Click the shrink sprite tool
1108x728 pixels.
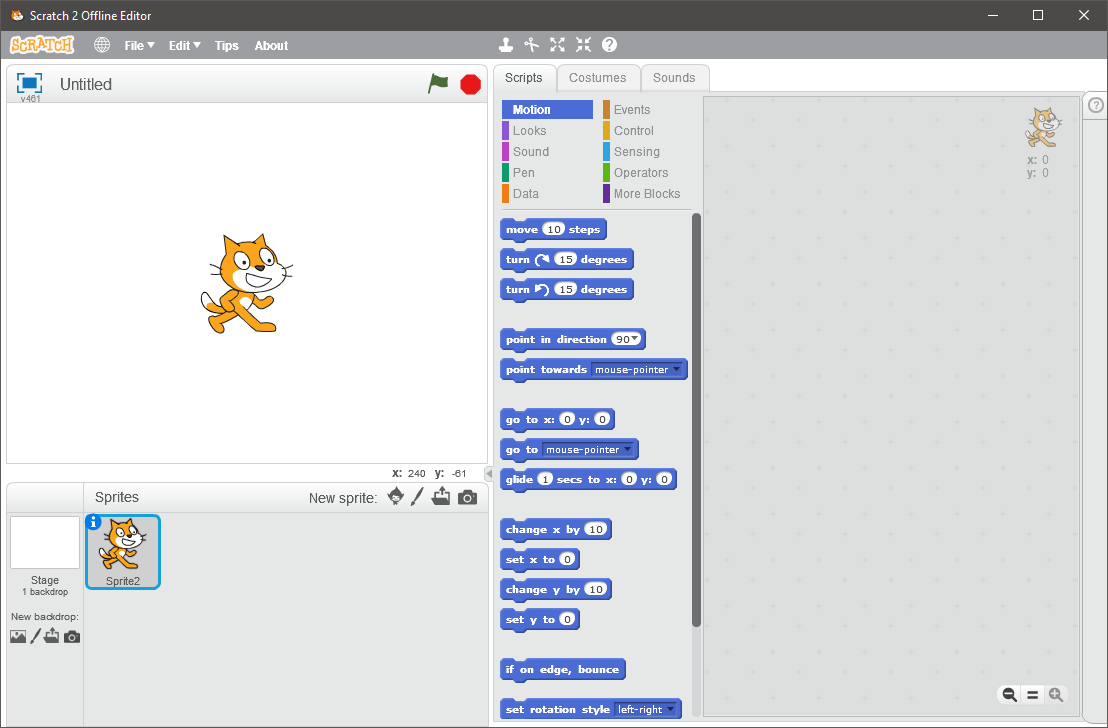tap(583, 44)
